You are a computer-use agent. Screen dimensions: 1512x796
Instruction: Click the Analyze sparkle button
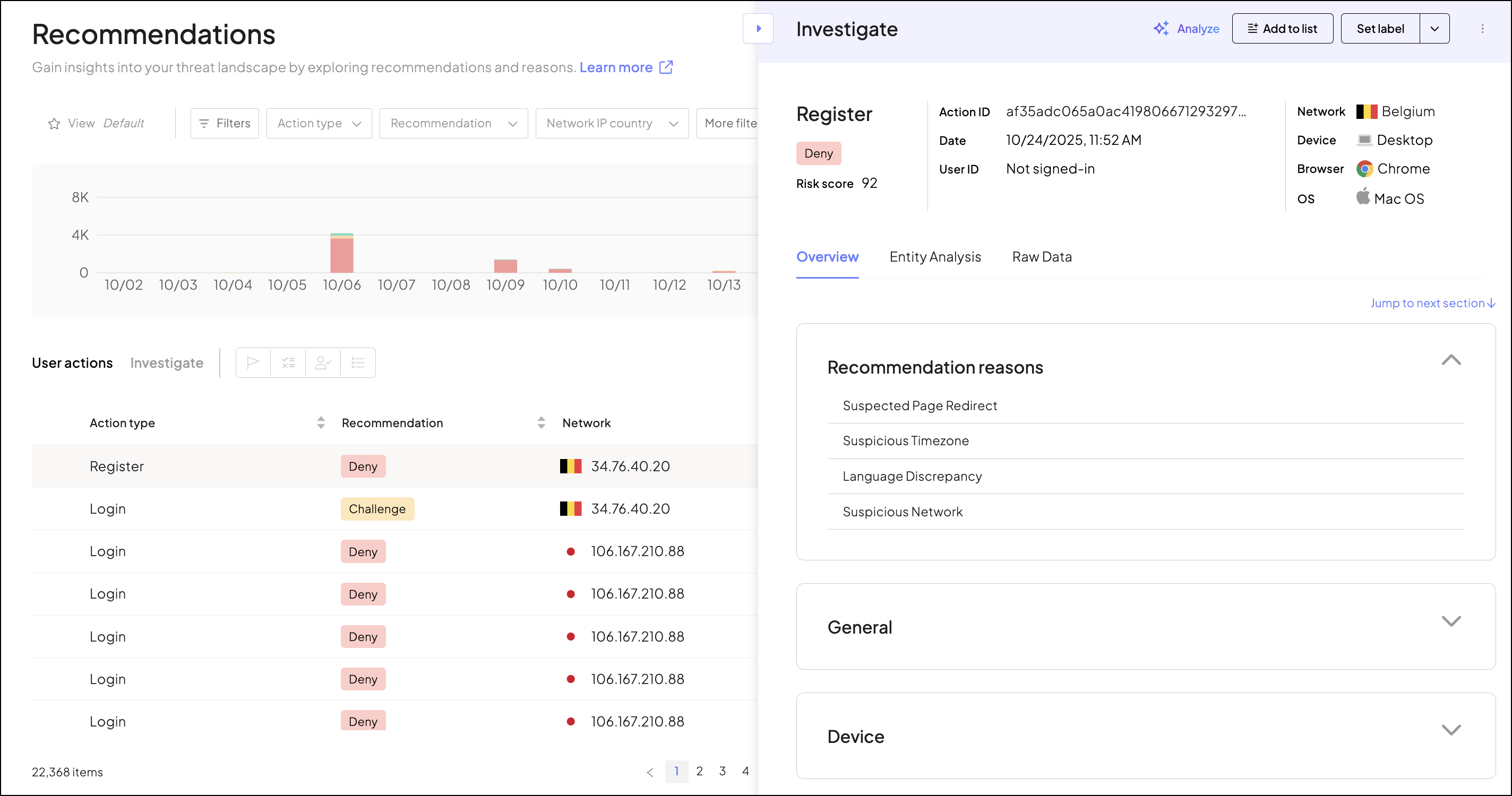click(x=1186, y=28)
